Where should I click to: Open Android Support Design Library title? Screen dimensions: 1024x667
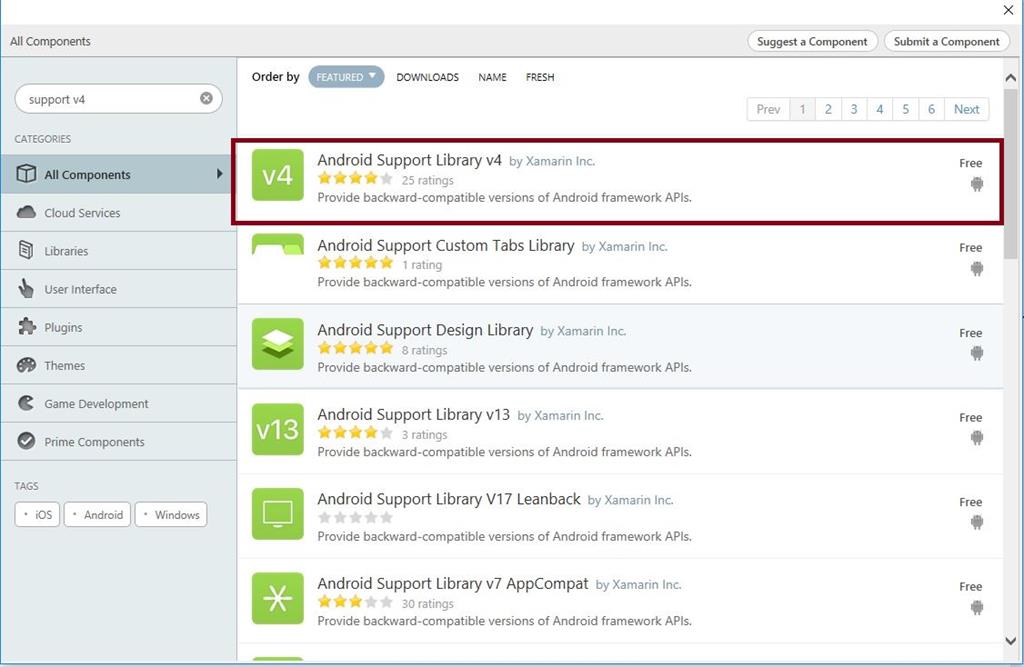[425, 330]
